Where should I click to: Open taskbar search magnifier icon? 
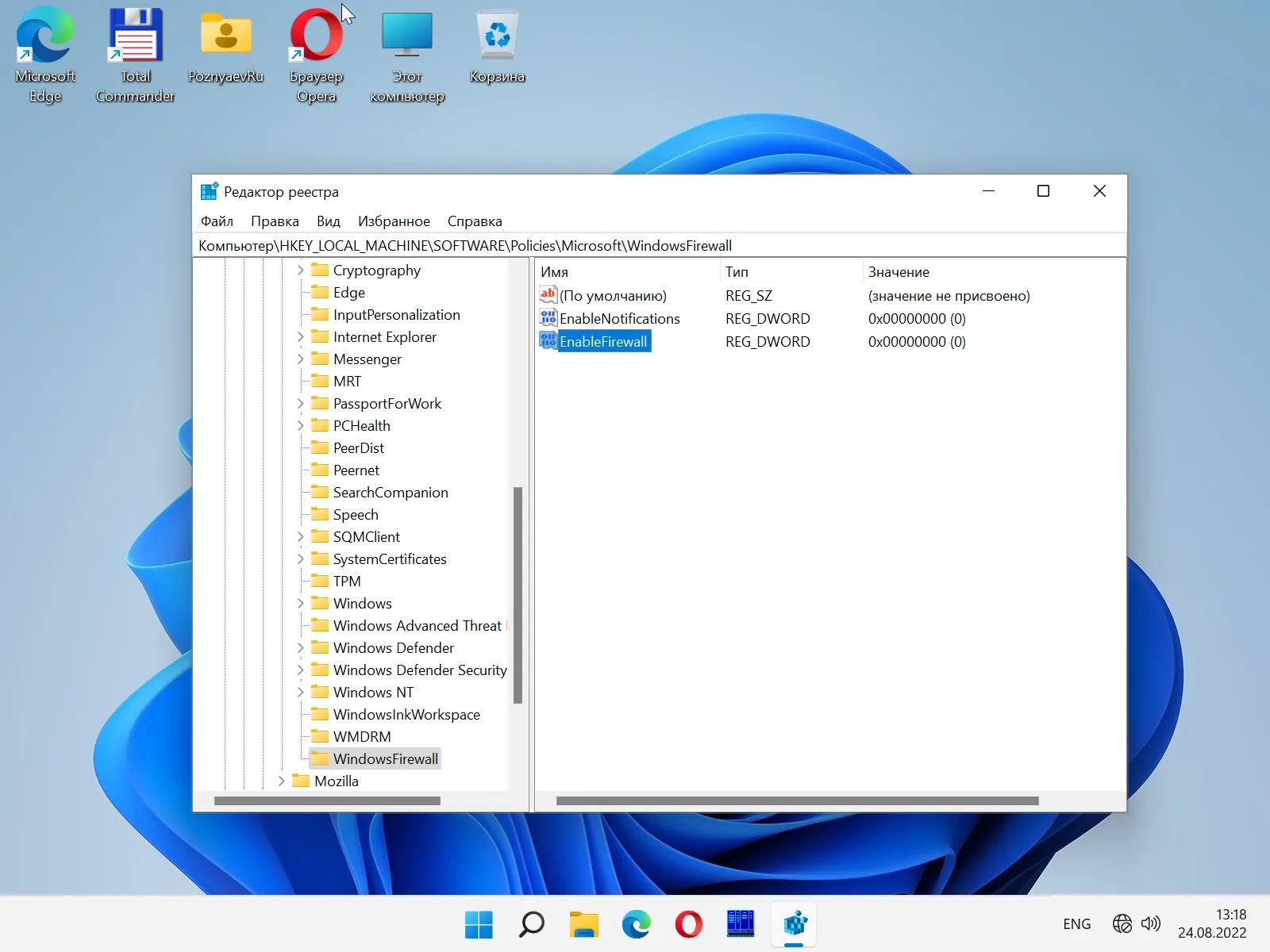point(531,924)
